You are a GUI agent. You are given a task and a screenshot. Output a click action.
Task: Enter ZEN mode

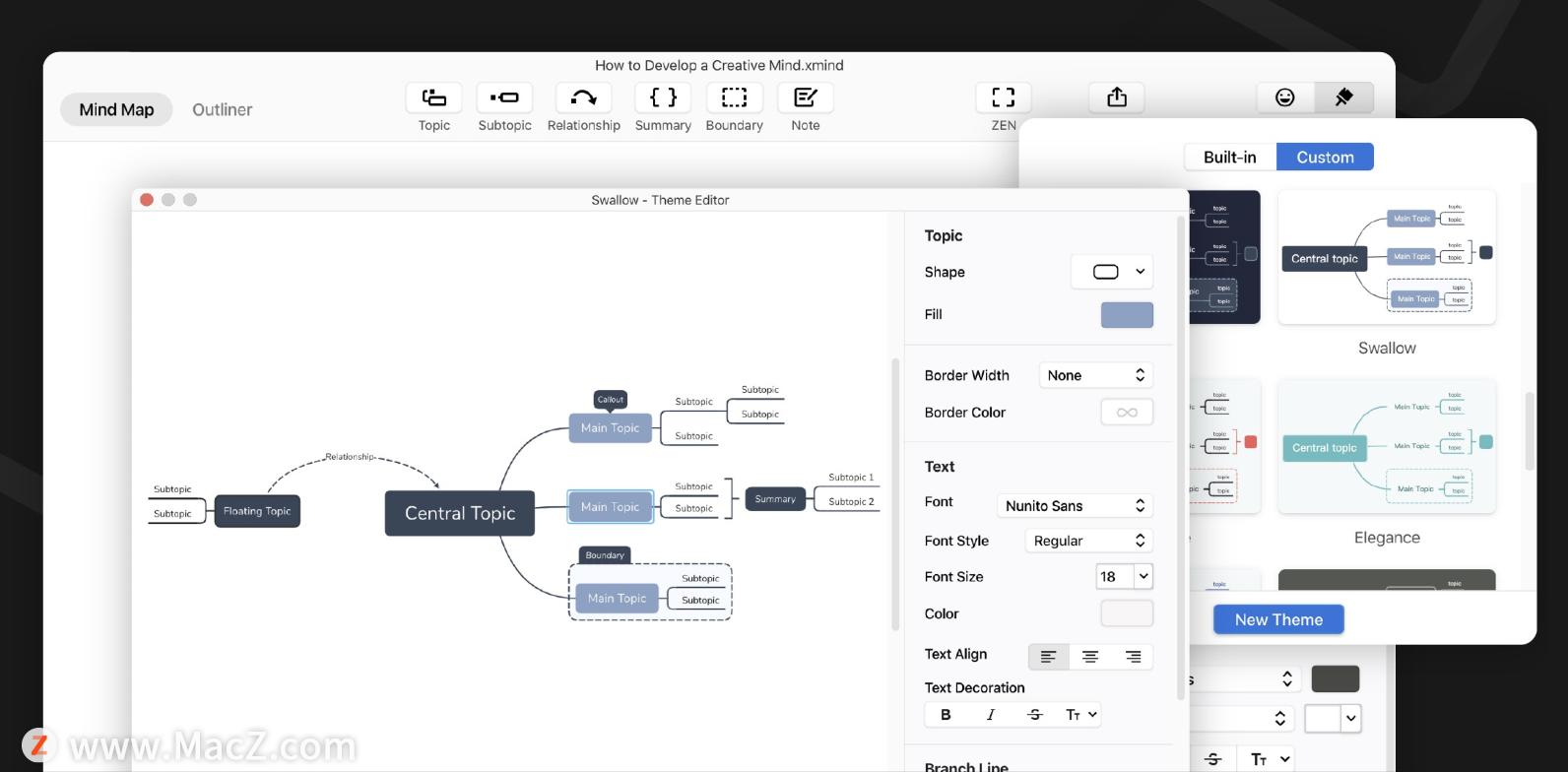coord(1003,97)
